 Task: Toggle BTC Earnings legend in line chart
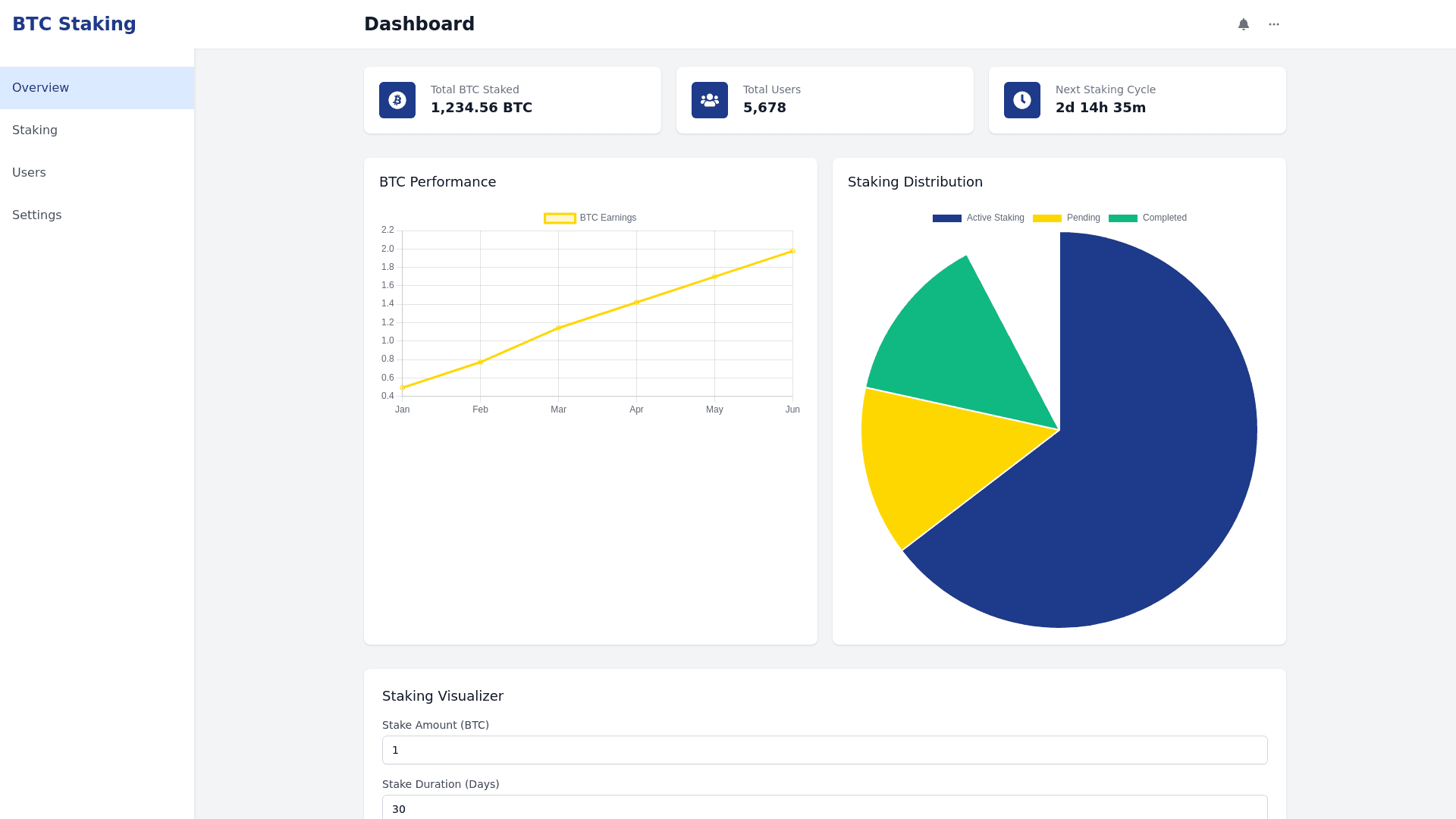[x=590, y=218]
